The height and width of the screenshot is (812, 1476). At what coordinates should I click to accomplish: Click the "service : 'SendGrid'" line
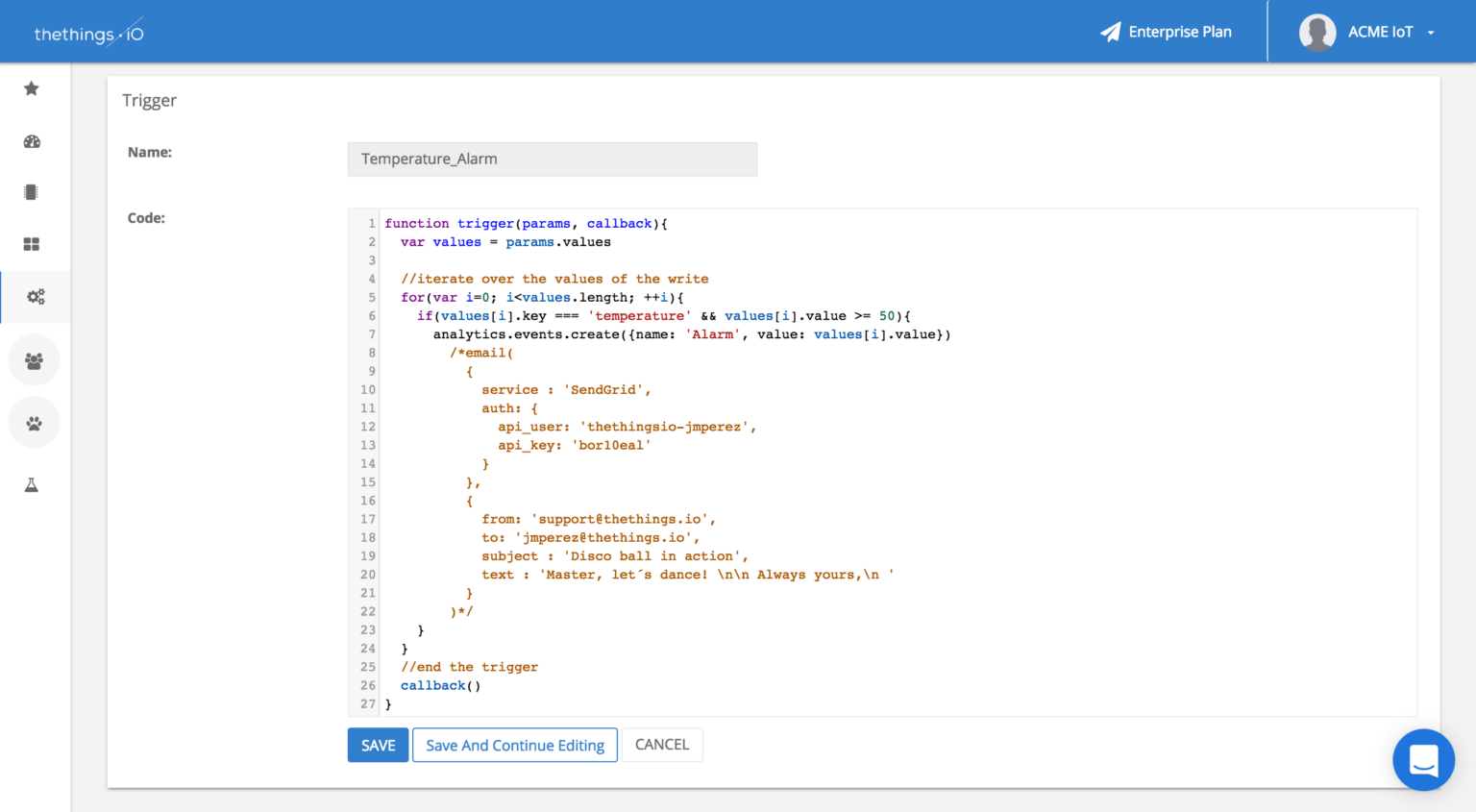pyautogui.click(x=567, y=390)
